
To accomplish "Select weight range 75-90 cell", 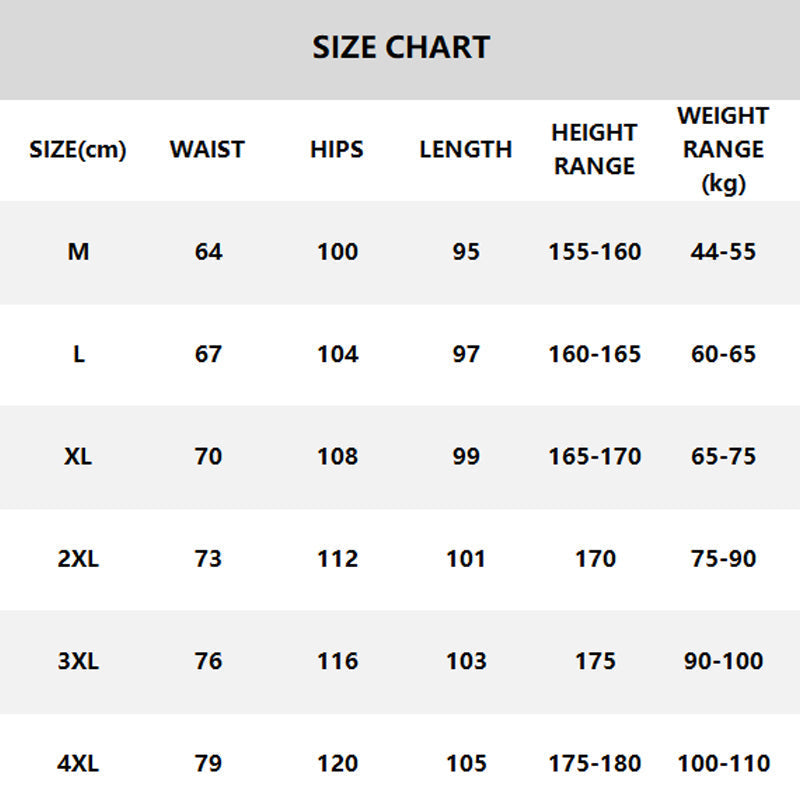I will 723,559.
